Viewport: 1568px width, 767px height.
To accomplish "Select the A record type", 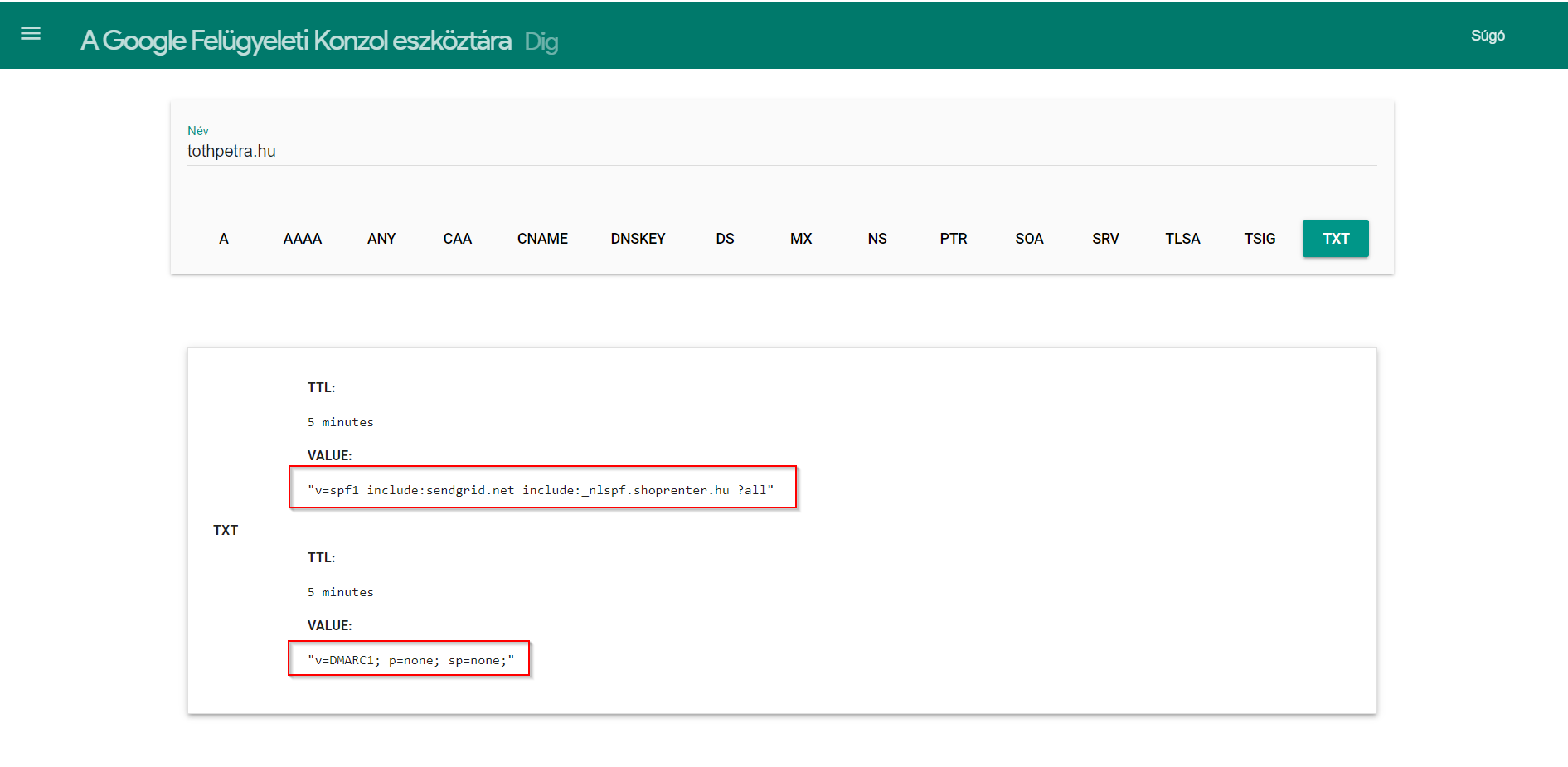I will (224, 239).
